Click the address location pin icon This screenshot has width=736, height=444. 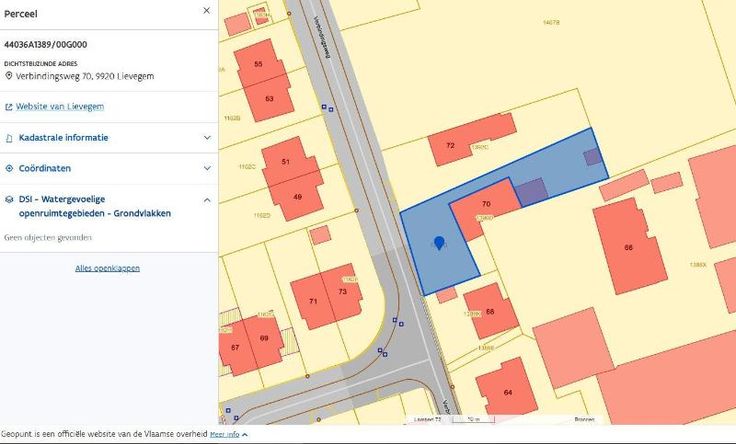[9, 76]
